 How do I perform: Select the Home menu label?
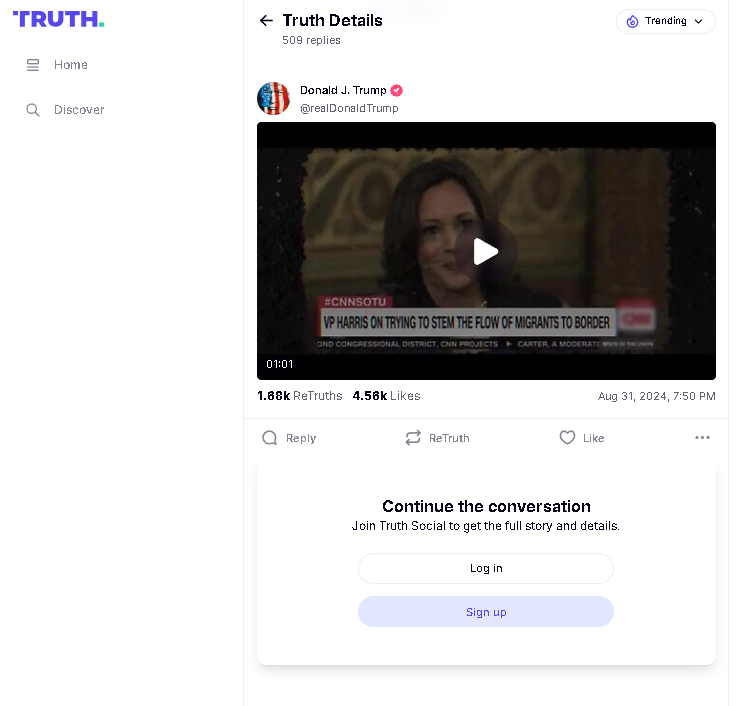click(71, 65)
